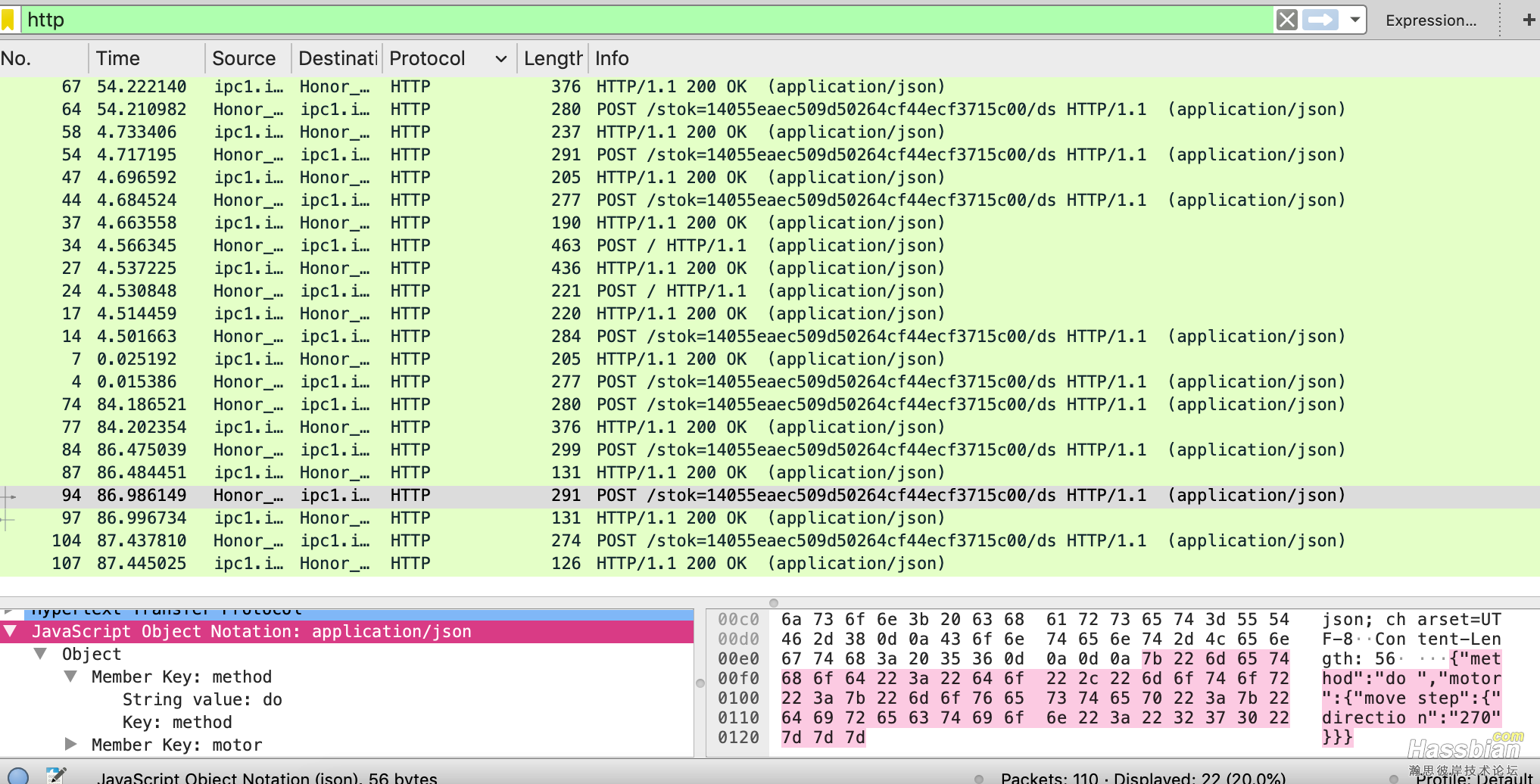This screenshot has height=784, width=1540.
Task: Select packet 34 POST / length 463
Action: pyautogui.click(x=770, y=246)
